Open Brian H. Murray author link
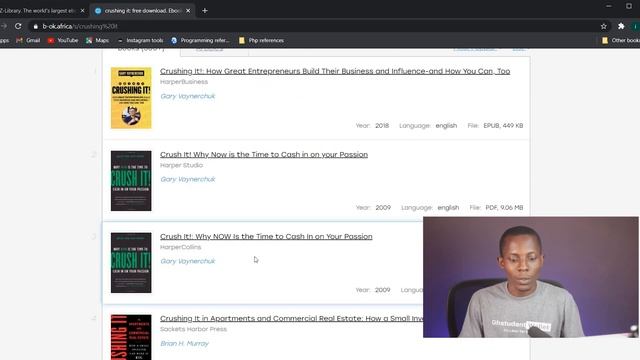This screenshot has width=640, height=360. point(184,344)
